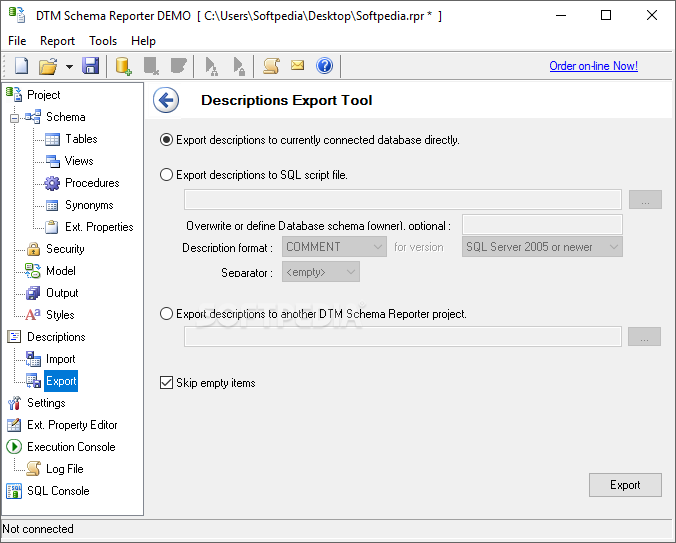Click the Procedures gear icon
The height and width of the screenshot is (543, 676).
point(52,183)
